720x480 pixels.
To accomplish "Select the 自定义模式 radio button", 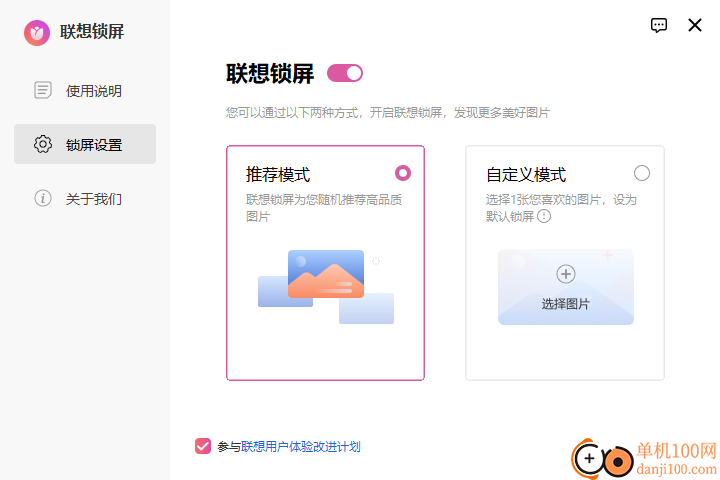I will [x=641, y=173].
